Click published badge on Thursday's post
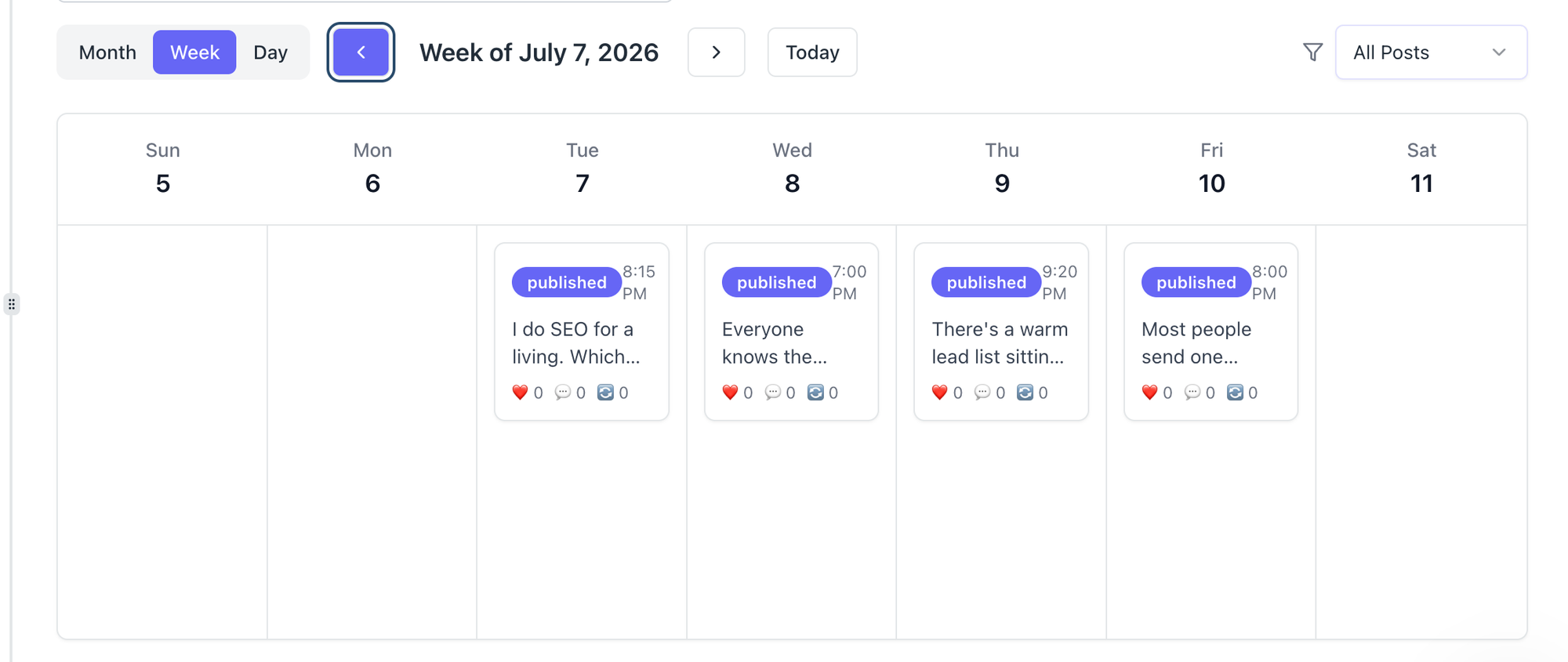 (986, 282)
